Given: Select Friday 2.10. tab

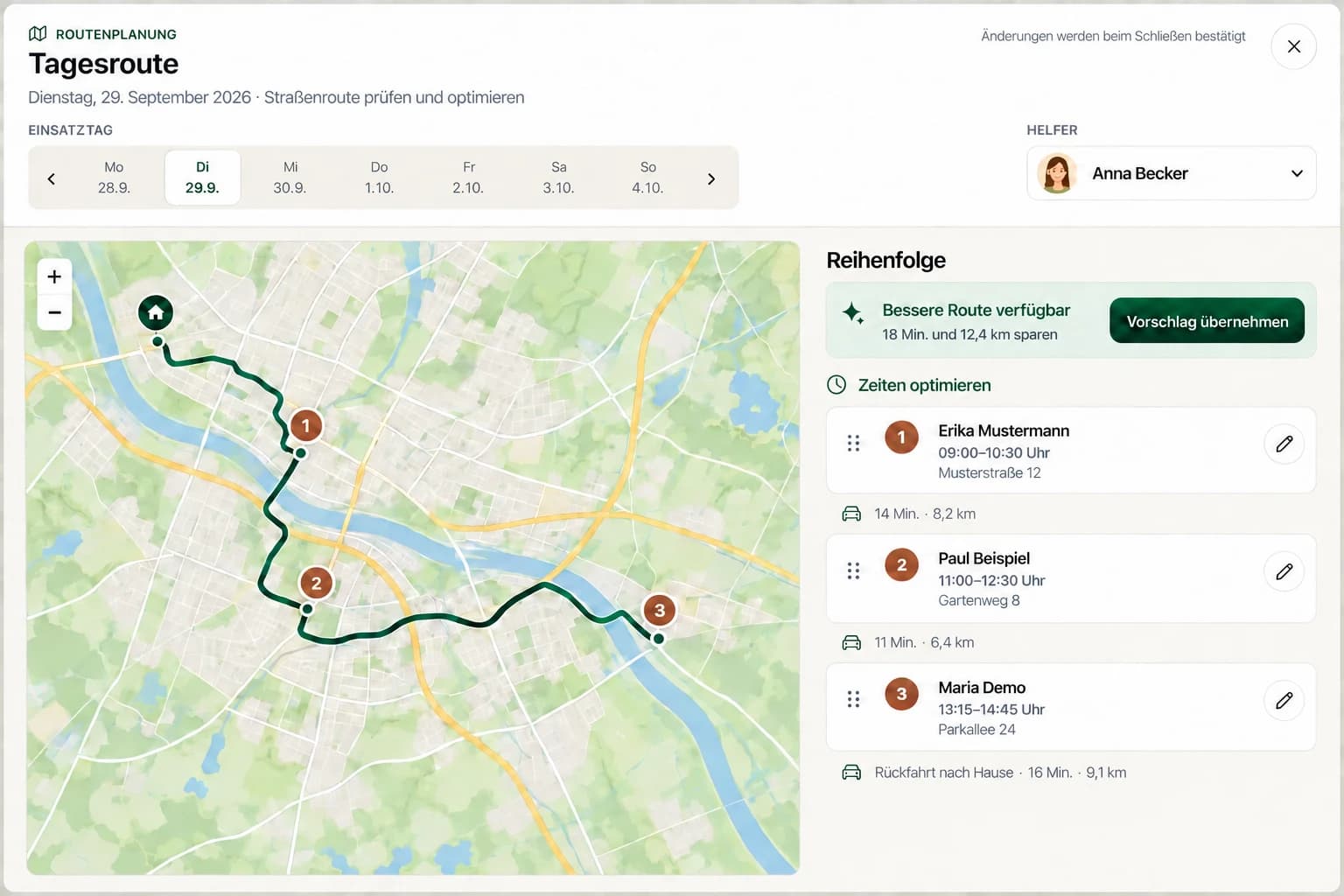Looking at the screenshot, I should click(468, 178).
